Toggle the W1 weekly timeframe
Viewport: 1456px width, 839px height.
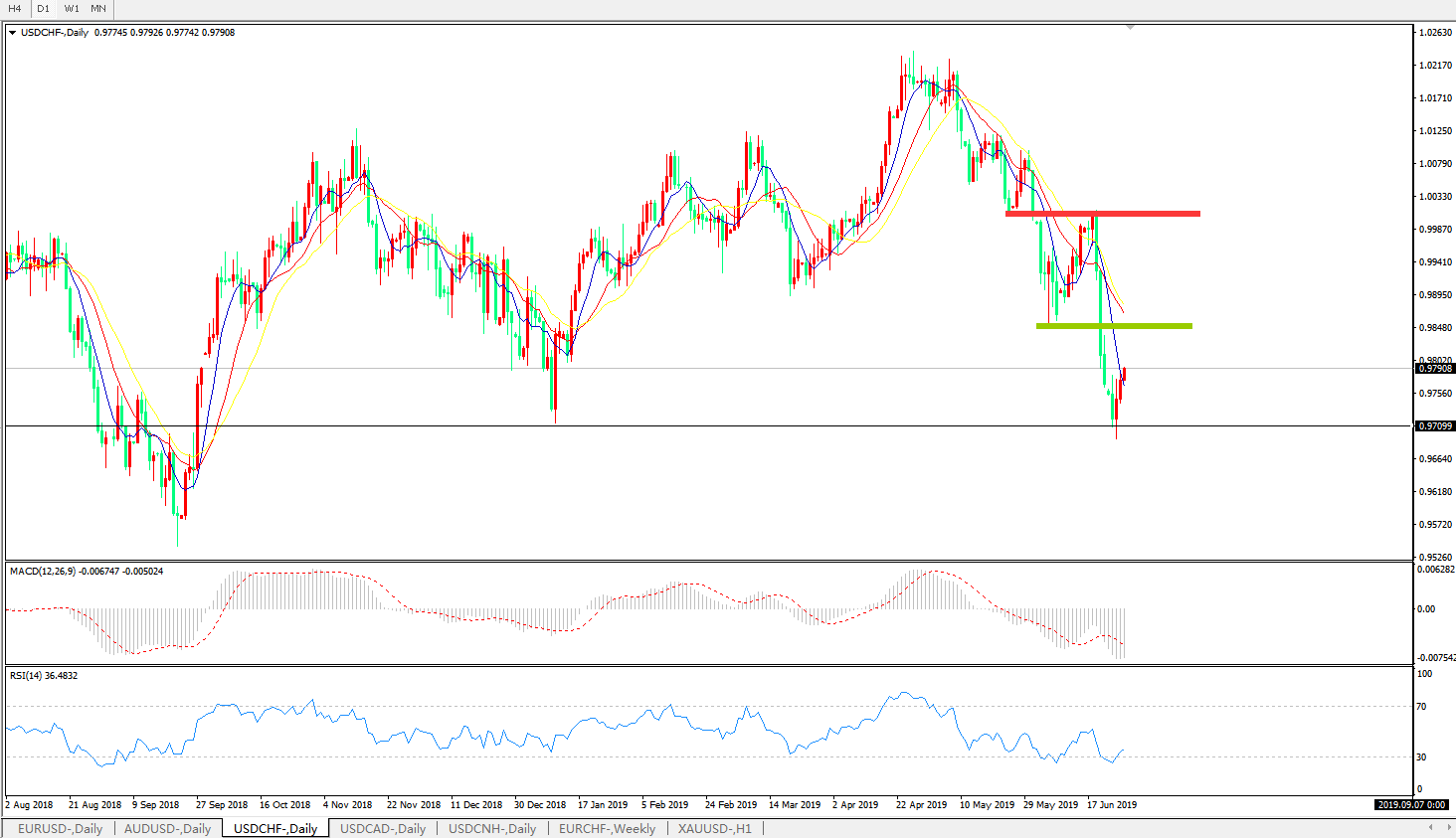[x=72, y=9]
